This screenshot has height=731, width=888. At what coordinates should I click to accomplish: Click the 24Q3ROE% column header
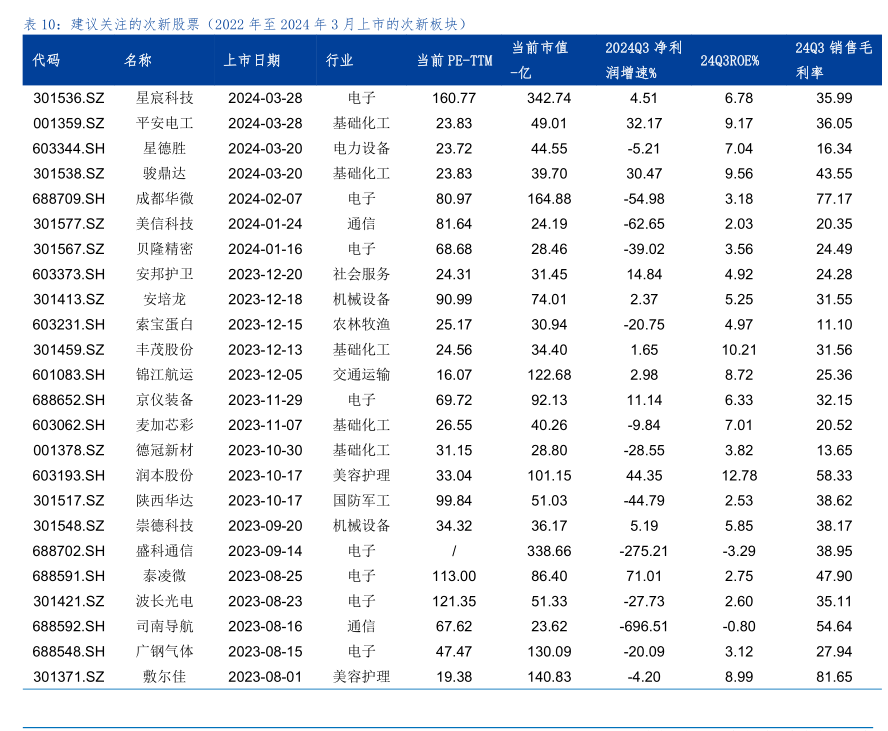coord(729,61)
